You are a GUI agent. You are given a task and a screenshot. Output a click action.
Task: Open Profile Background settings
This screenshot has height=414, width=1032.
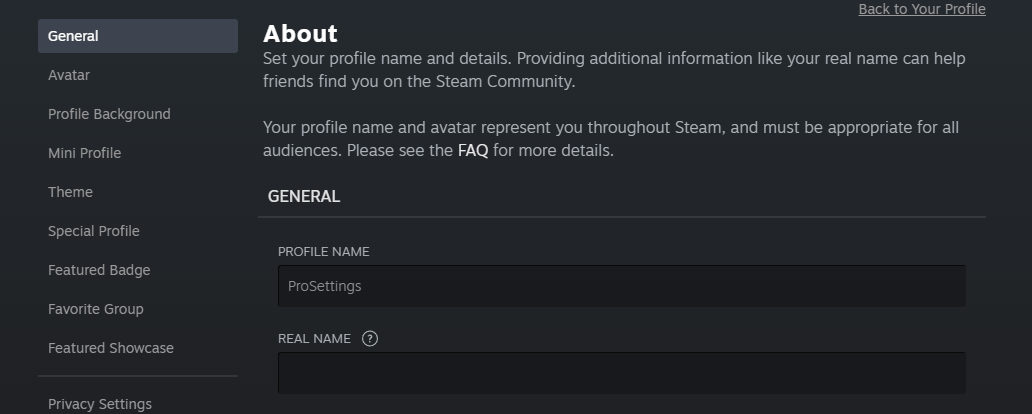(109, 114)
